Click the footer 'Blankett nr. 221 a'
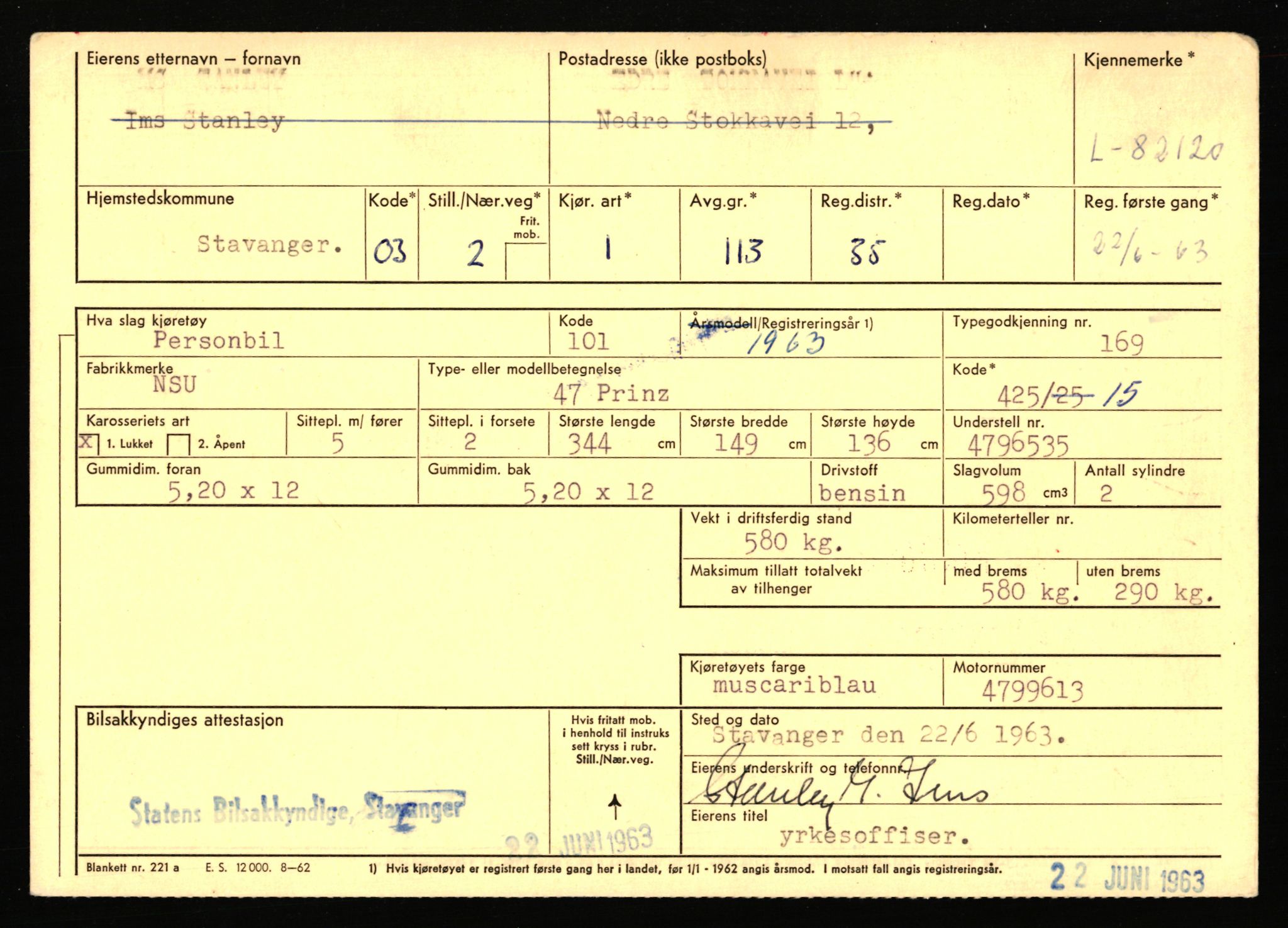Image resolution: width=1288 pixels, height=928 pixels. click(133, 868)
